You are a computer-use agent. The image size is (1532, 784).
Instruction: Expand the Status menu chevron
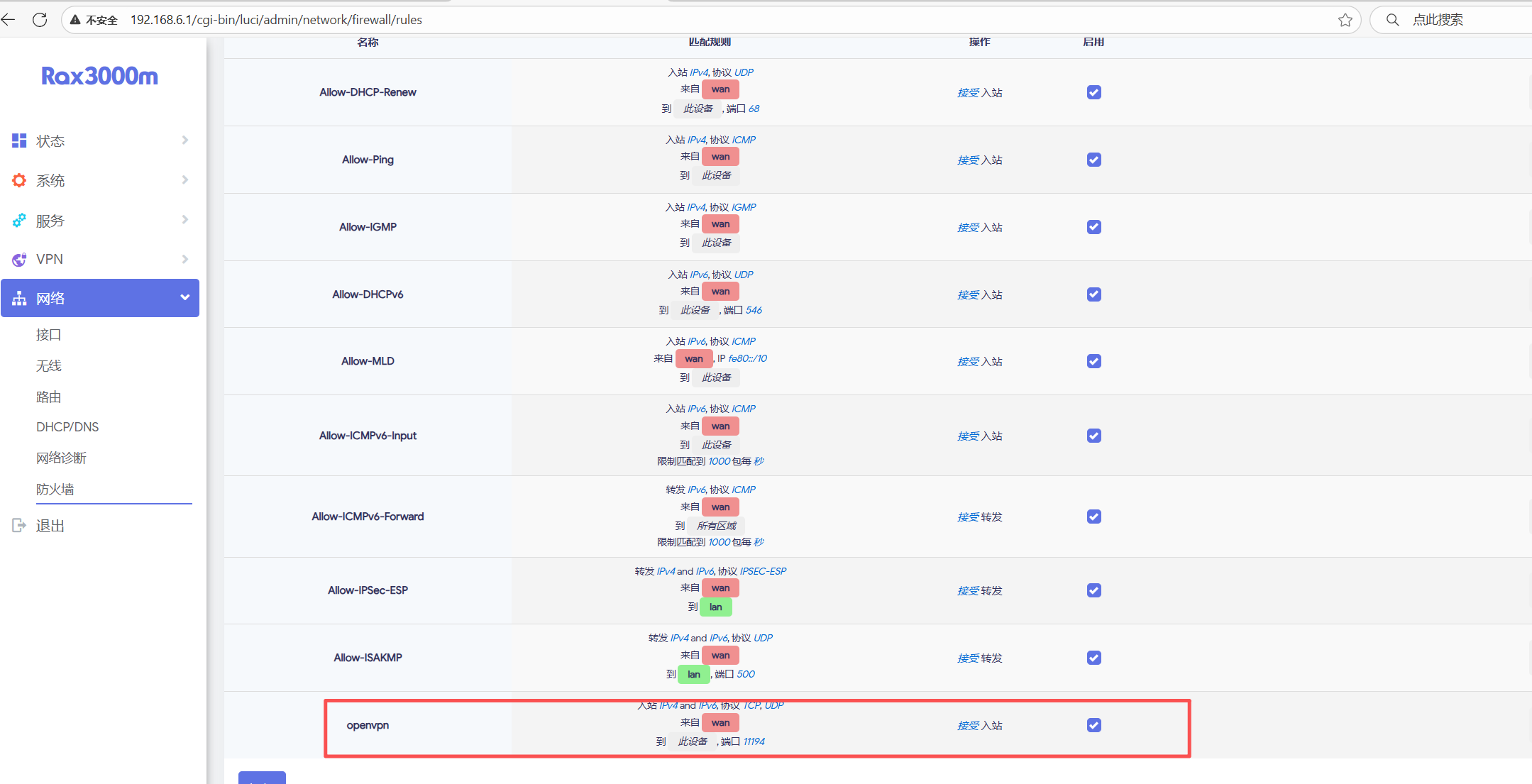[x=184, y=140]
